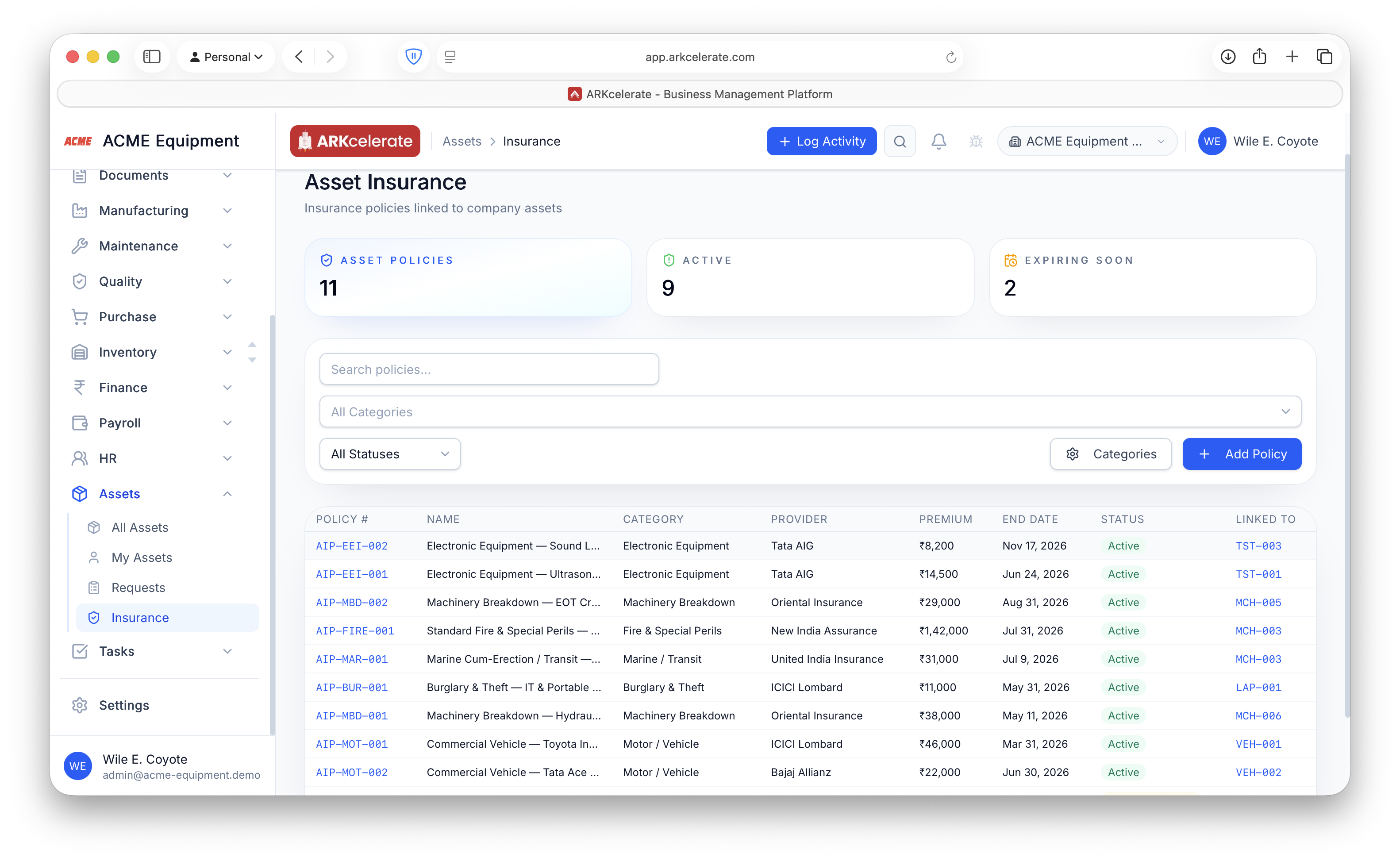Open the Personal profile dropdown
1400x861 pixels.
226,56
